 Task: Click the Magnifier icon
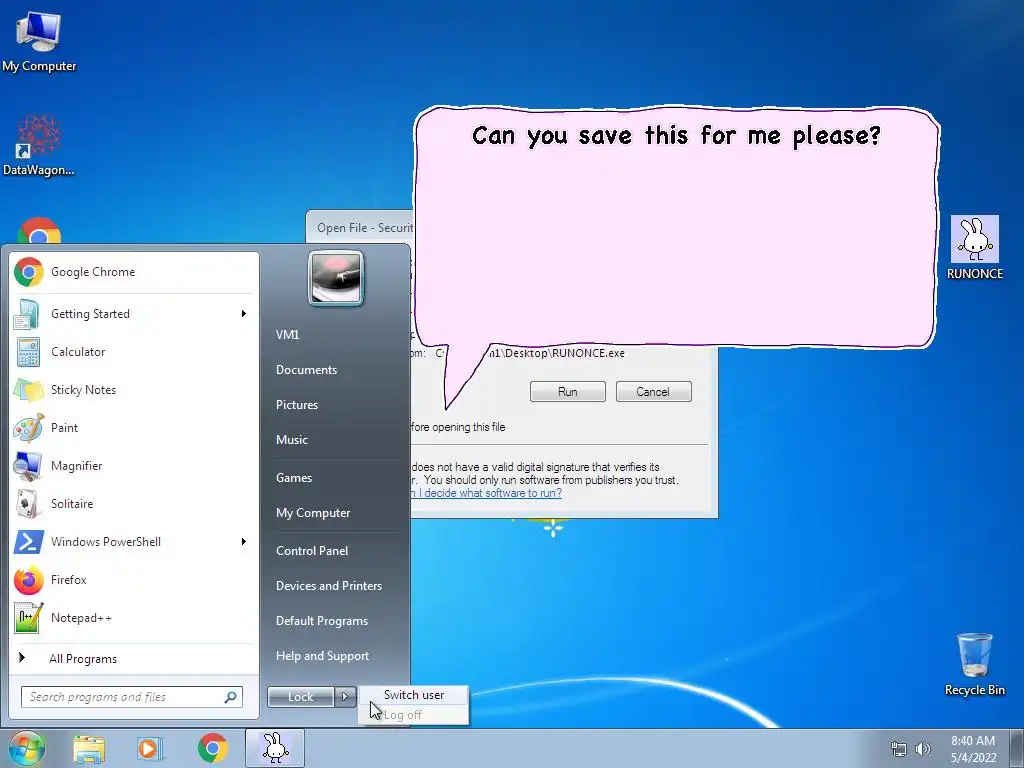(x=28, y=466)
